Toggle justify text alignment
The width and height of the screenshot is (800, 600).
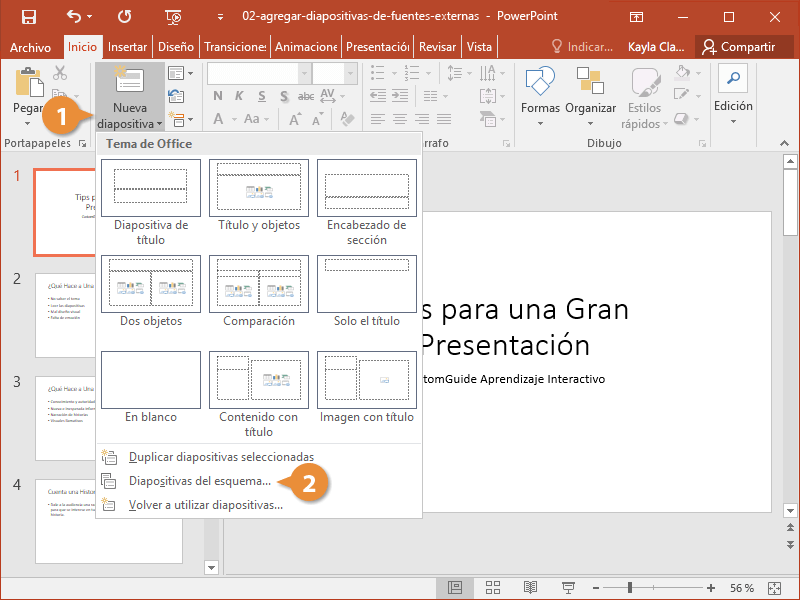(444, 119)
